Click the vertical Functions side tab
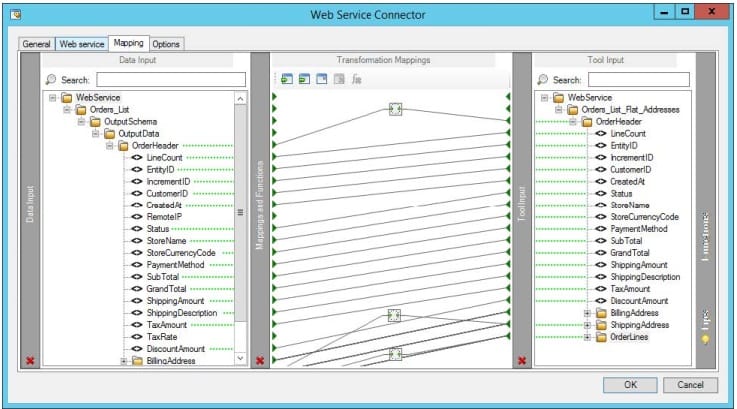 tap(706, 237)
